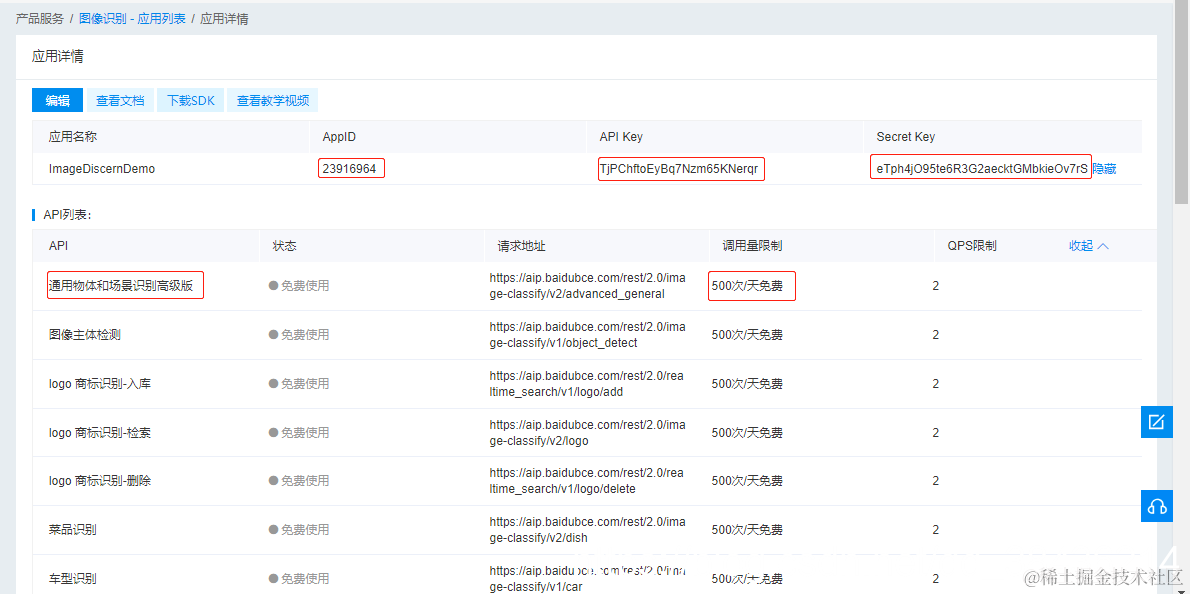Screen dimensions: 1190x594
Task: Click the 状态 column header
Action: pyautogui.click(x=285, y=246)
